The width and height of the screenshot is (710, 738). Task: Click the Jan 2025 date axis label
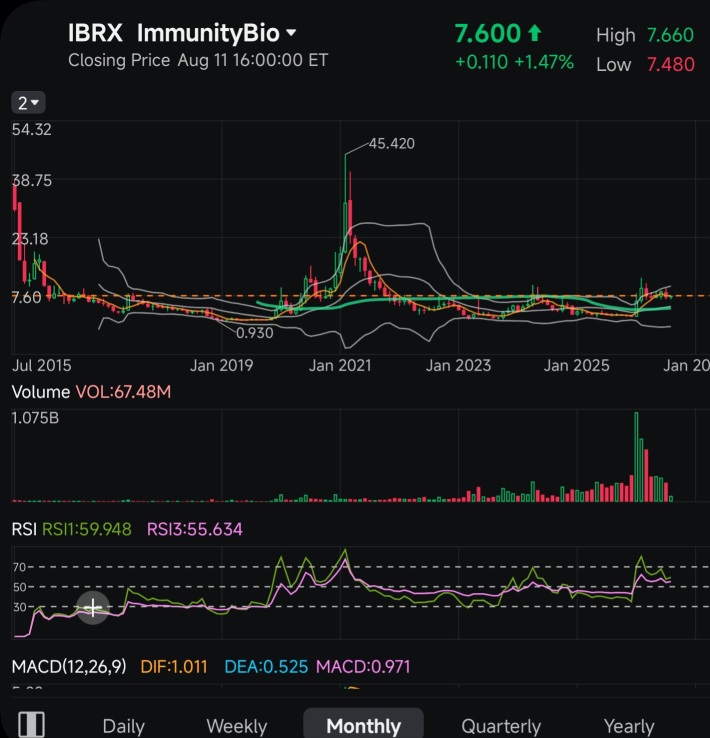tap(576, 365)
